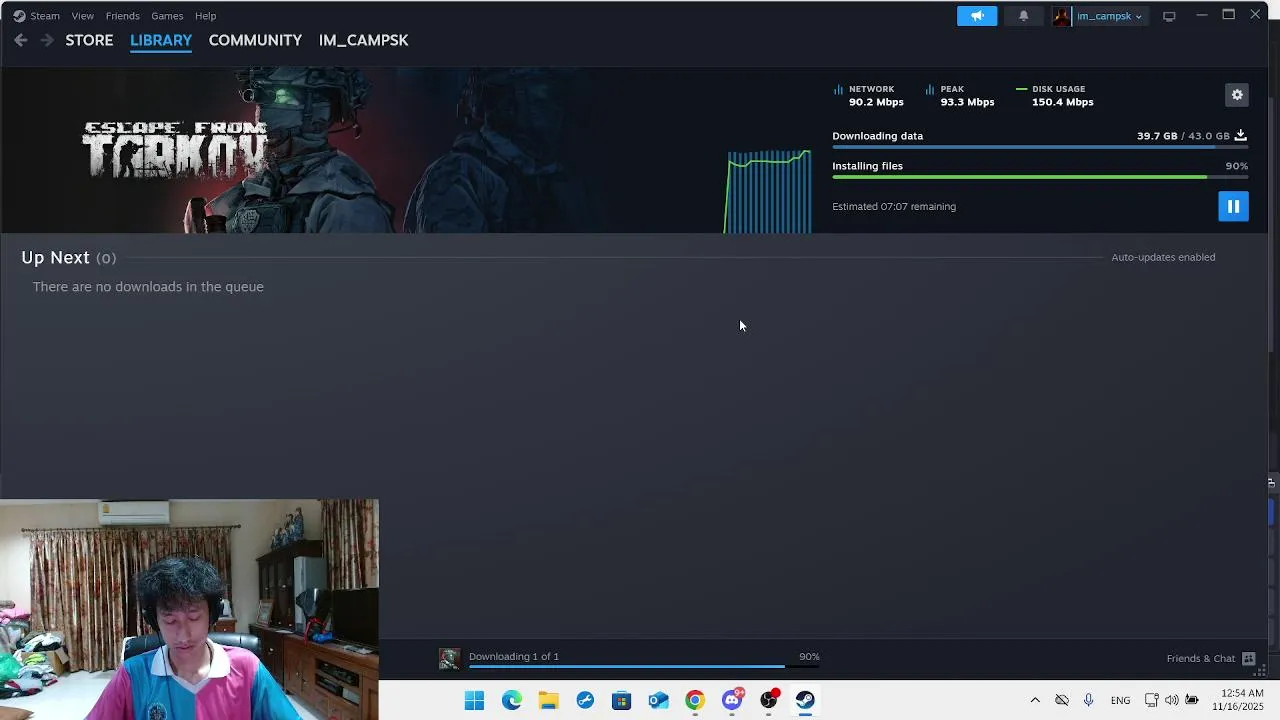This screenshot has width=1280, height=720.
Task: Click 'Estimated 07:07 remaining' text
Action: pos(894,207)
